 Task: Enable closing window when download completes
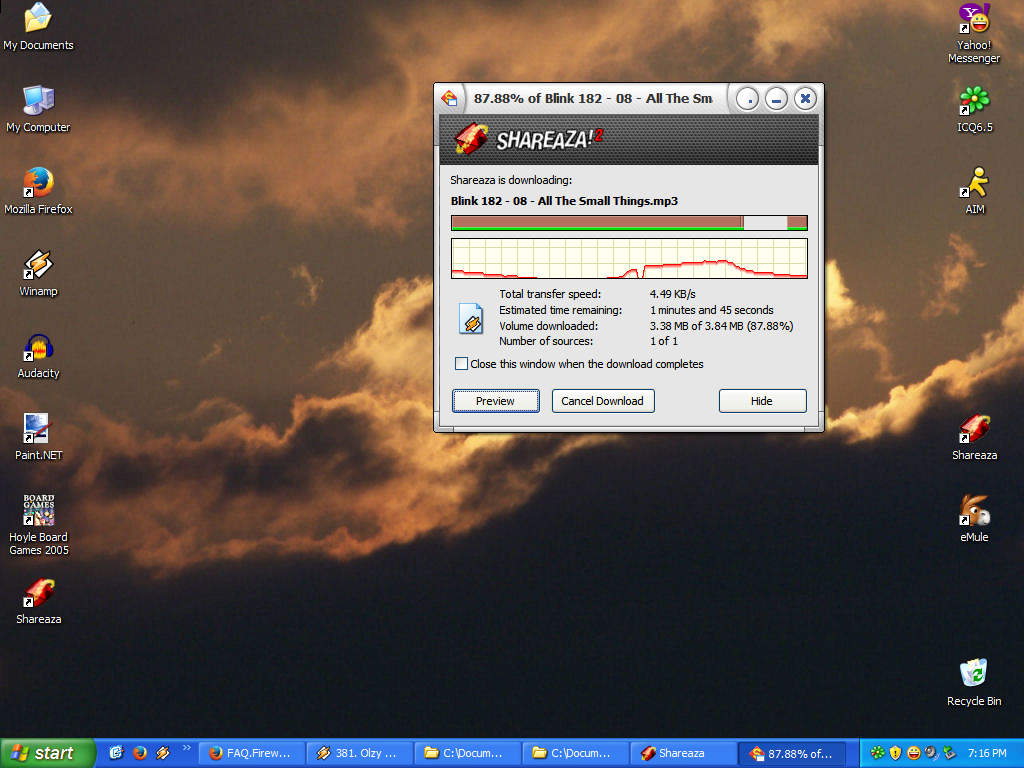461,364
